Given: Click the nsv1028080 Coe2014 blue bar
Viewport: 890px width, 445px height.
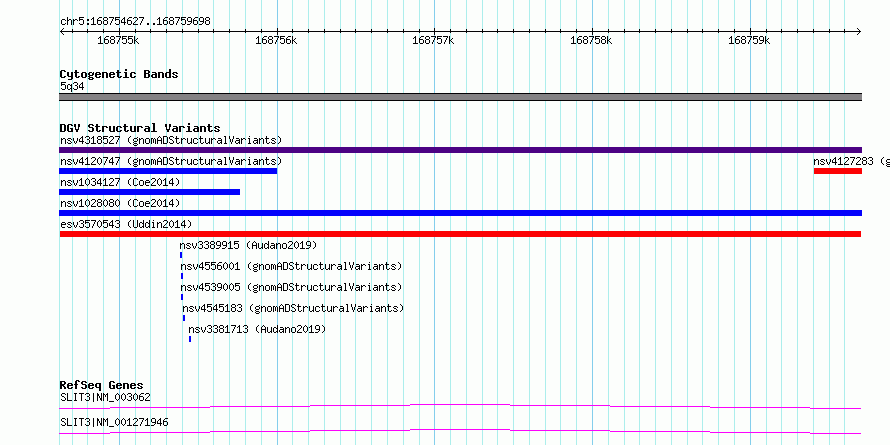Looking at the screenshot, I should click(460, 213).
